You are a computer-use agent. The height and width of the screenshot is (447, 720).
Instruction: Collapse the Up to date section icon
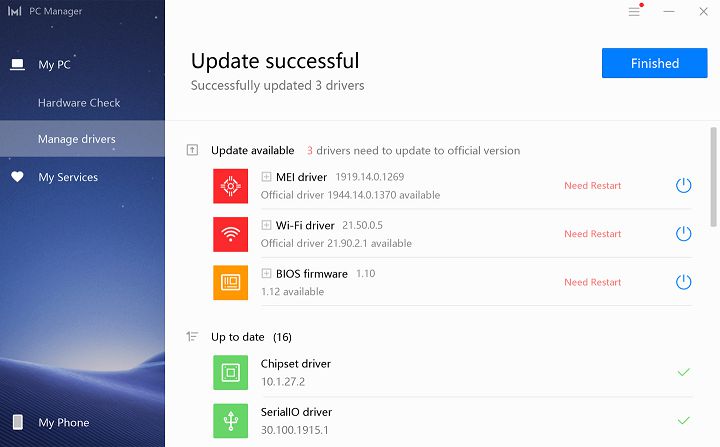tap(192, 337)
